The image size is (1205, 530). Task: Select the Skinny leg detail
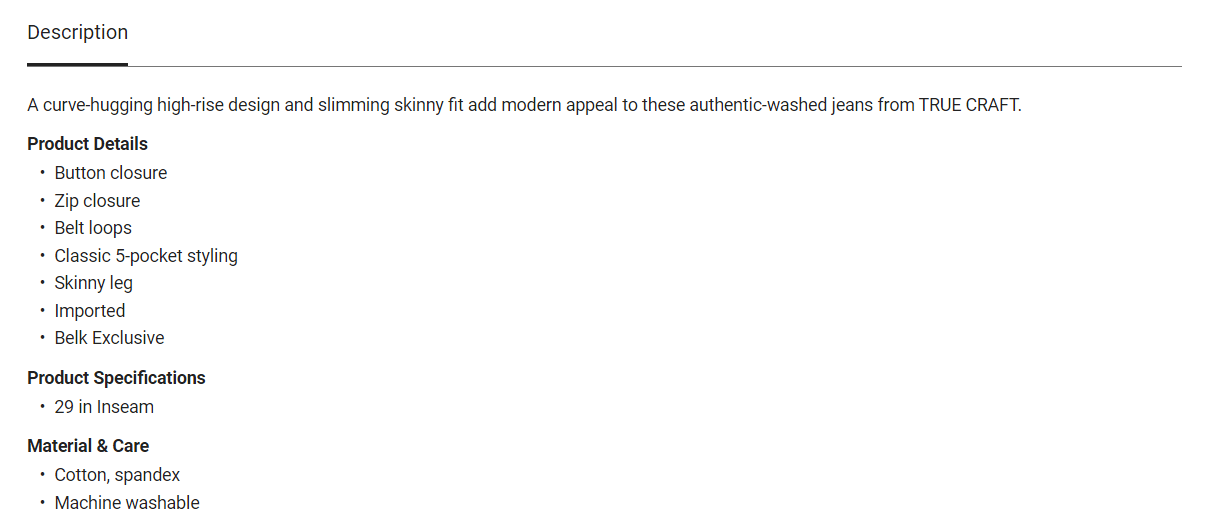94,283
